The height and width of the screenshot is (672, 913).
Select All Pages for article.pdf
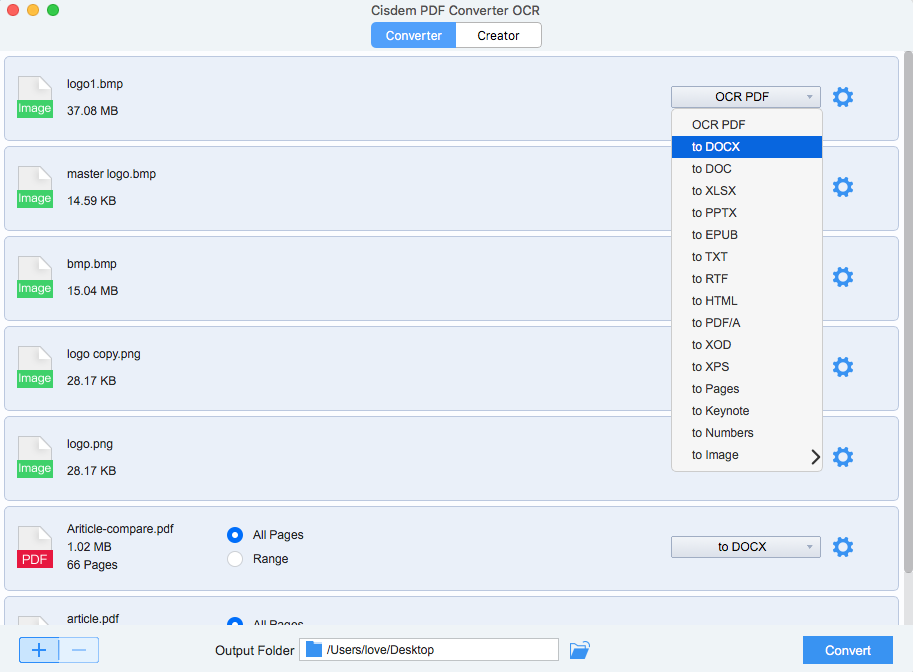coord(235,622)
